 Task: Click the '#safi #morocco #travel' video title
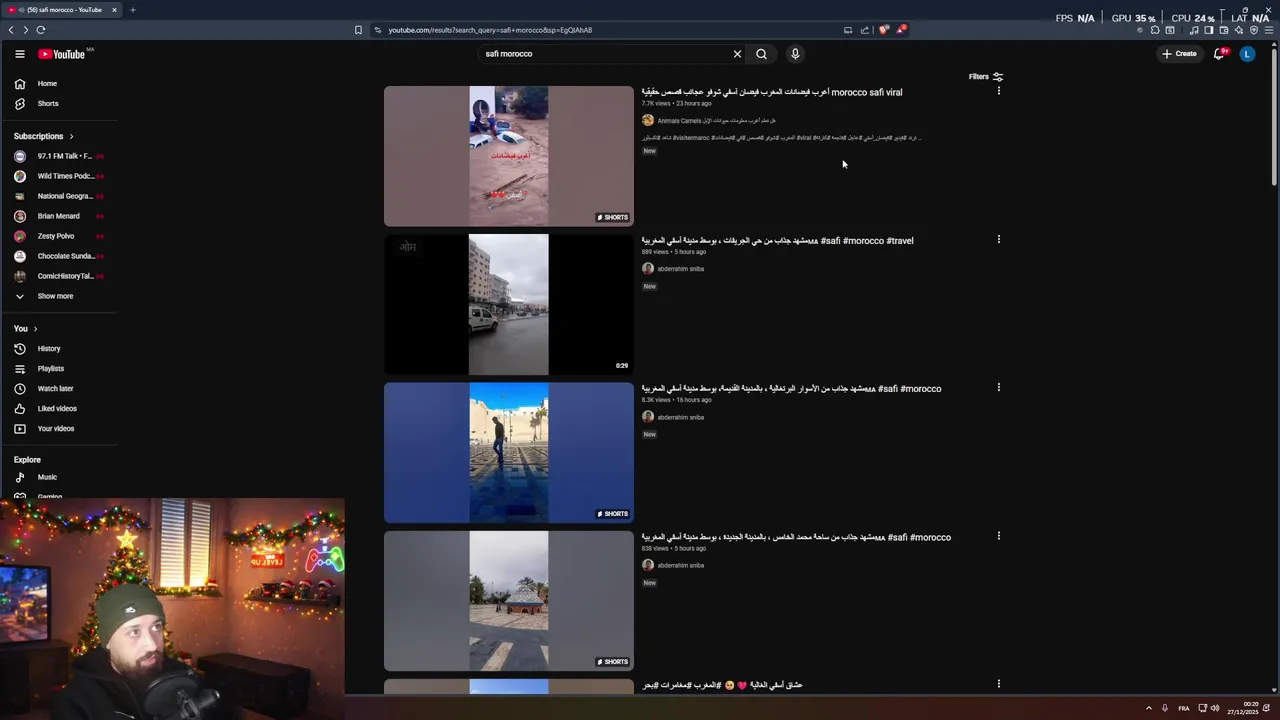click(777, 240)
